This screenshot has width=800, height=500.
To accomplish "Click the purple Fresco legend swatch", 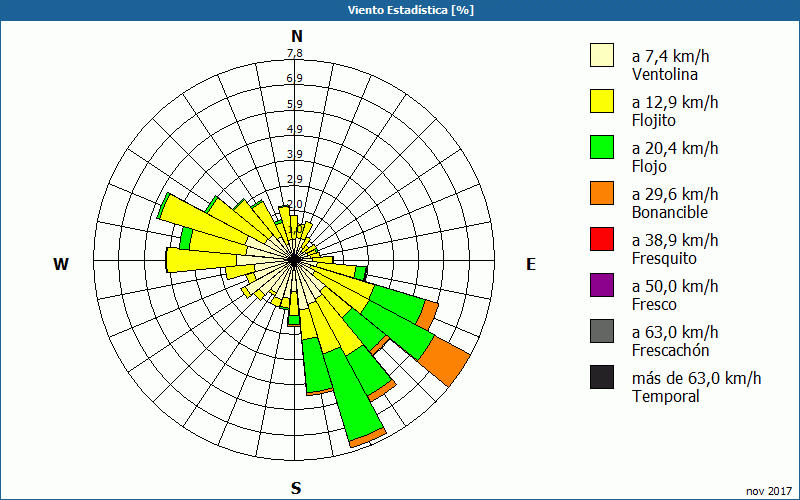I will pyautogui.click(x=602, y=285).
